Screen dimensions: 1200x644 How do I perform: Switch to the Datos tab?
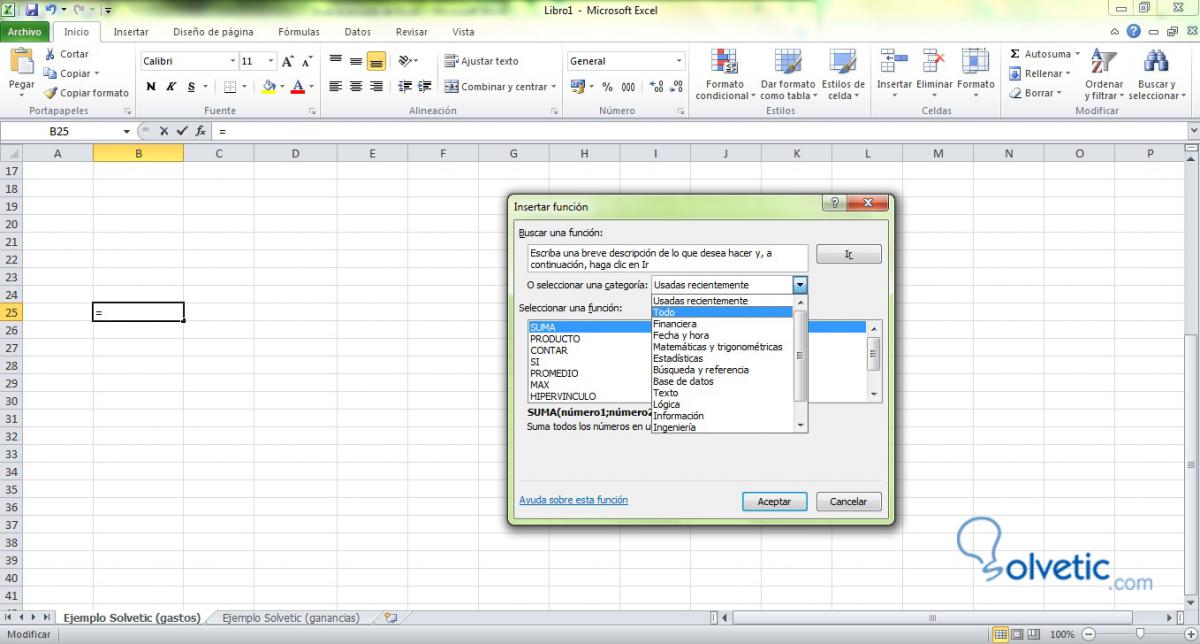tap(358, 32)
